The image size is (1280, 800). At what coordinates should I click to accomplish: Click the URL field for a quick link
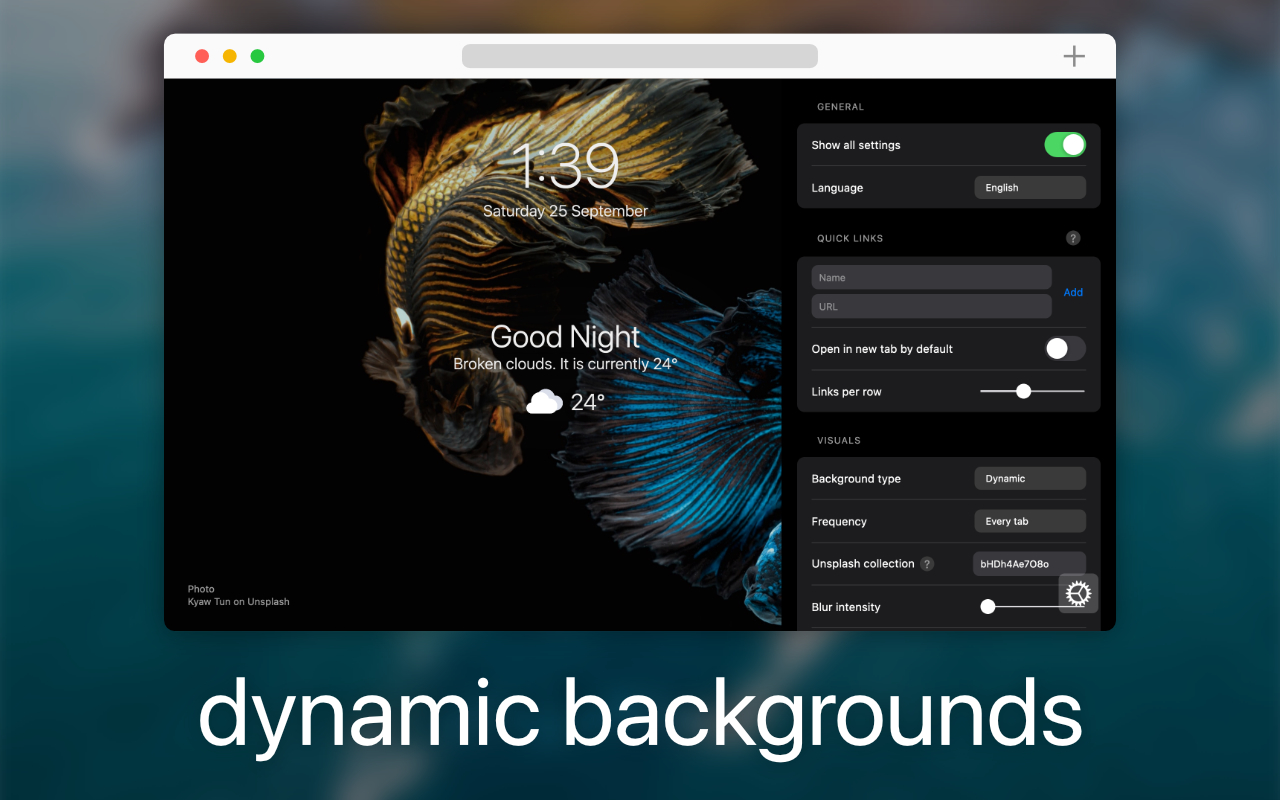click(931, 306)
